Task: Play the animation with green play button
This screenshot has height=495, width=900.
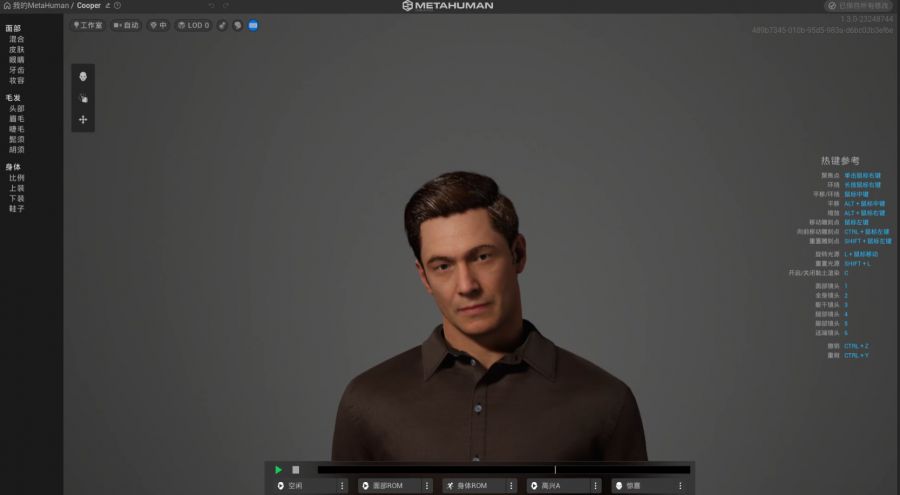Action: tap(278, 470)
